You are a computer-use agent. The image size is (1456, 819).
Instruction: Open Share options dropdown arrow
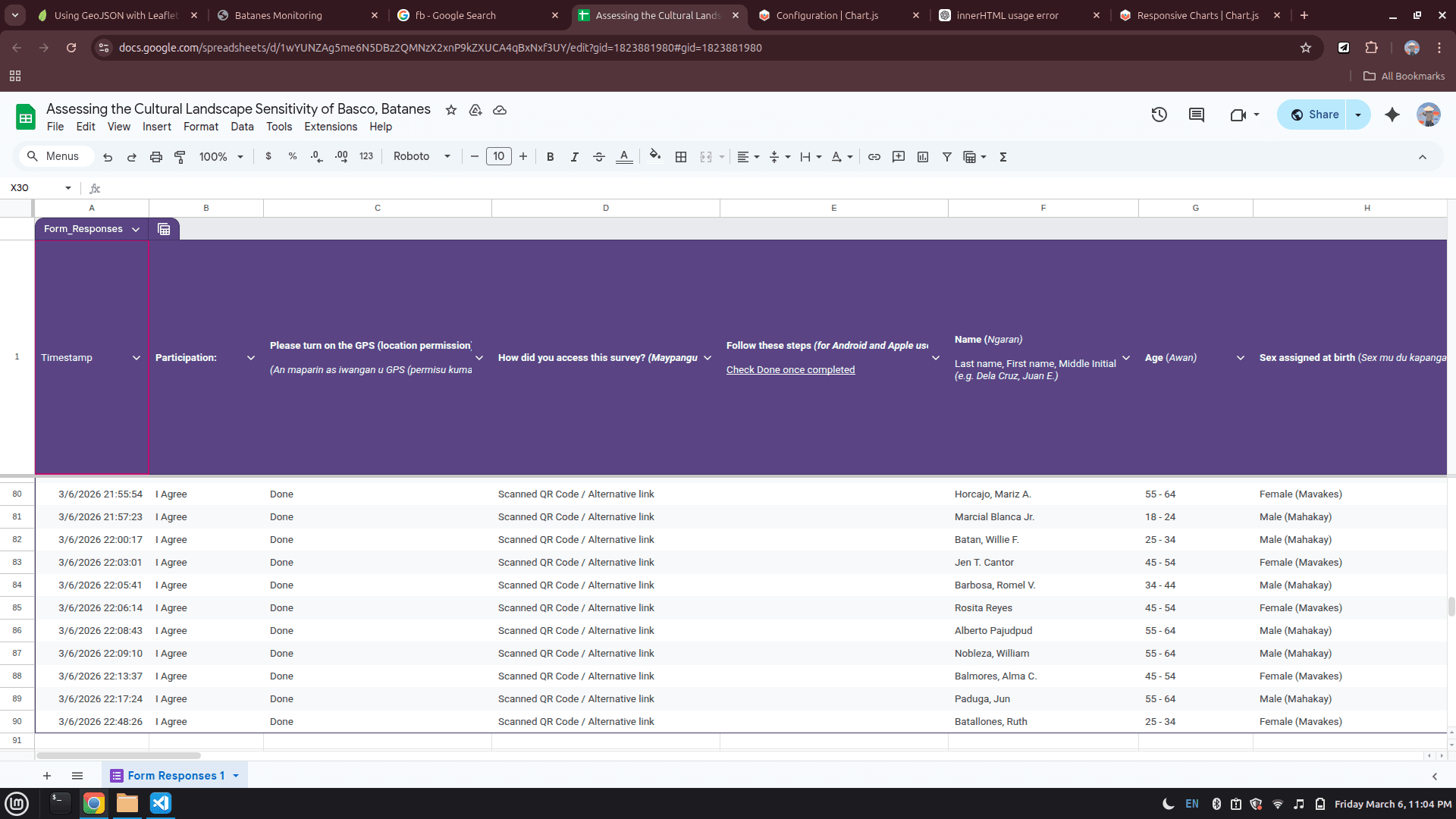coord(1358,115)
